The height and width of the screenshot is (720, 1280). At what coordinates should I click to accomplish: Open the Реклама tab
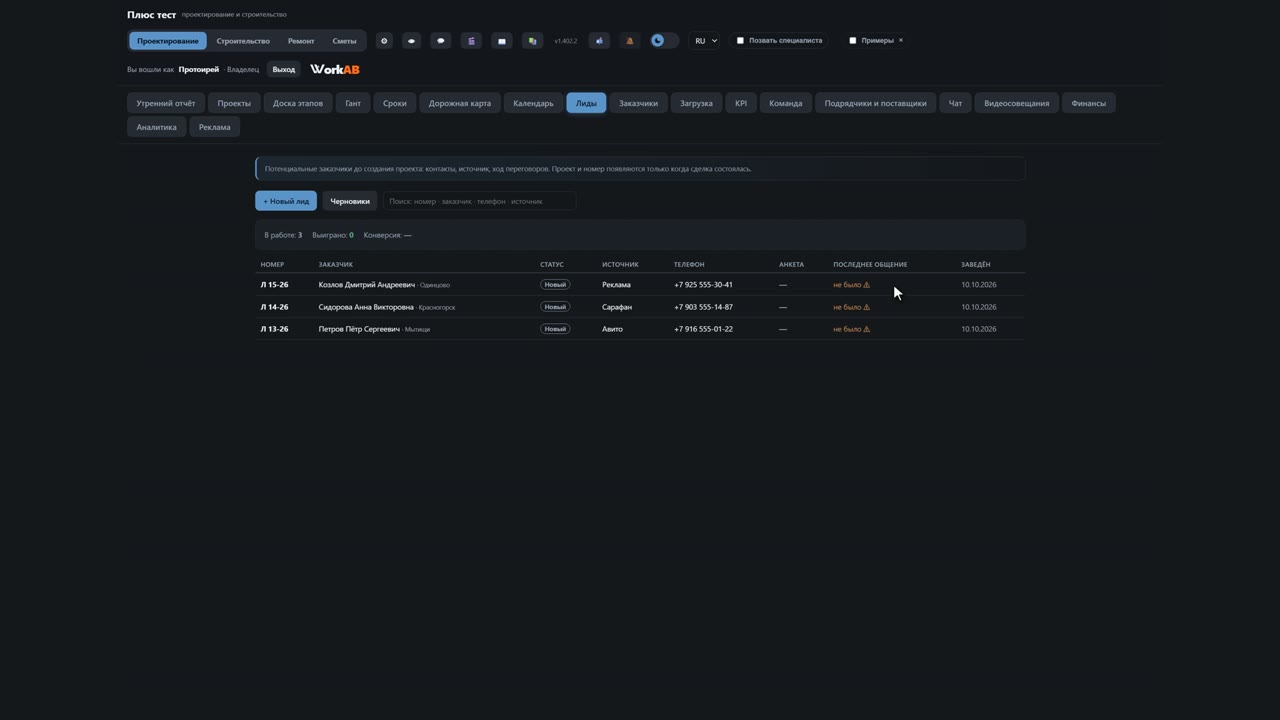click(x=214, y=127)
